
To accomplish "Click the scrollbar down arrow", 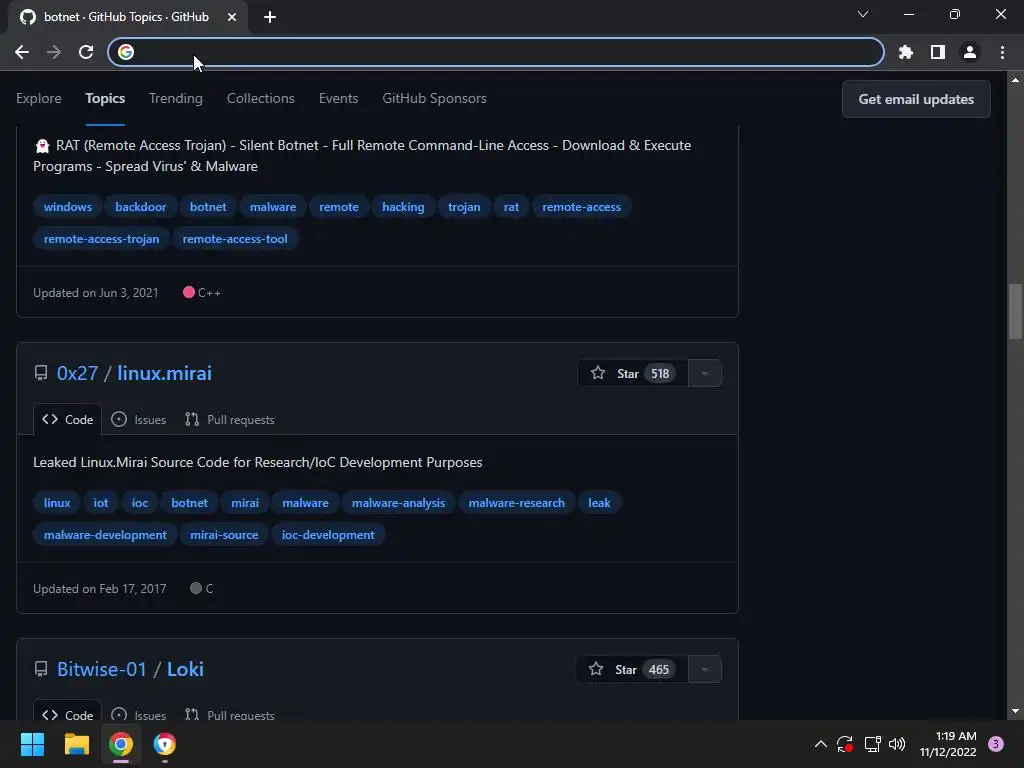I will click(1015, 711).
